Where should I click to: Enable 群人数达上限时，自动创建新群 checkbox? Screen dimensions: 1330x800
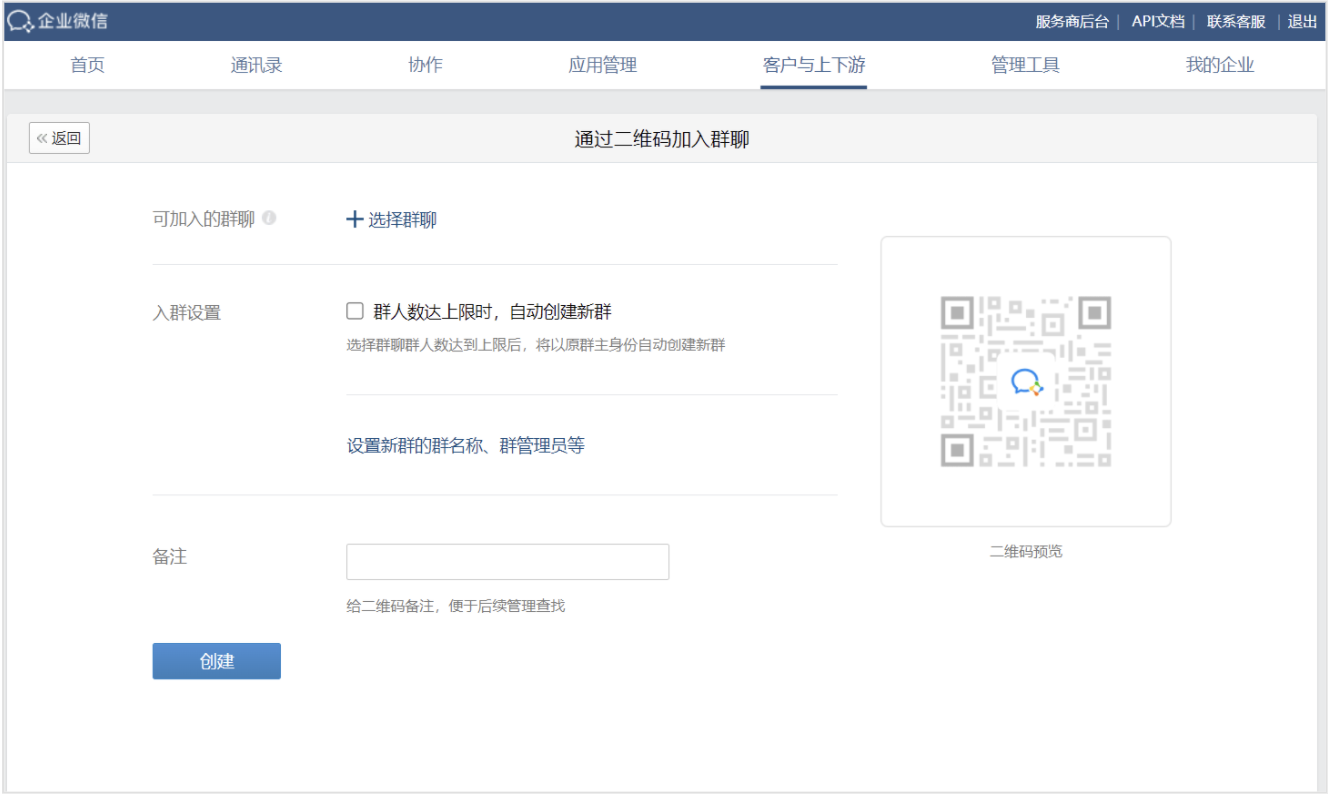(355, 311)
